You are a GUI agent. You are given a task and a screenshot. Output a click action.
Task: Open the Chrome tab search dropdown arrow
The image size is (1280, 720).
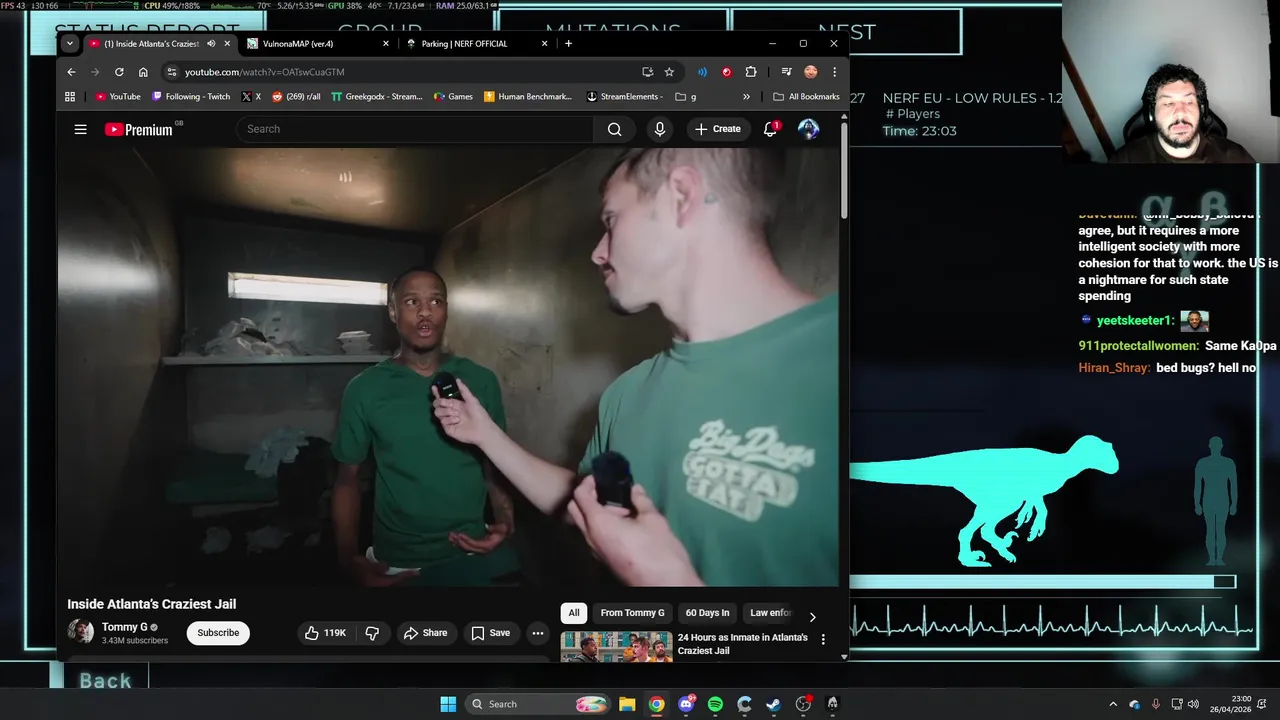tap(70, 44)
